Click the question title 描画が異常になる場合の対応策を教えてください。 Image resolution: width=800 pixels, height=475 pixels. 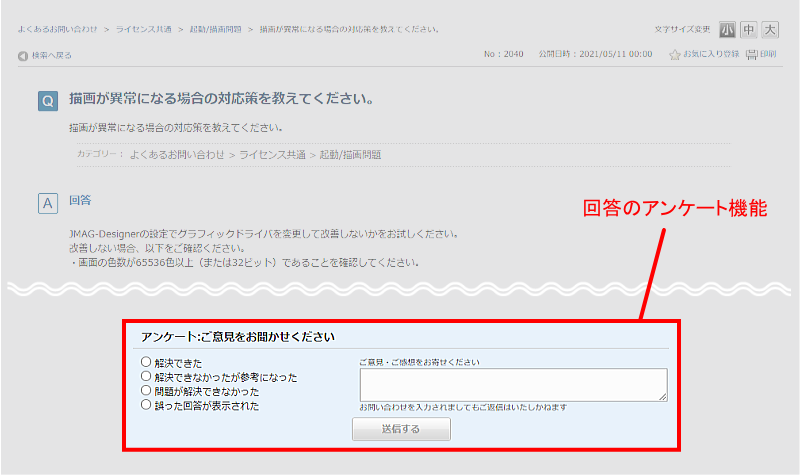(x=221, y=98)
